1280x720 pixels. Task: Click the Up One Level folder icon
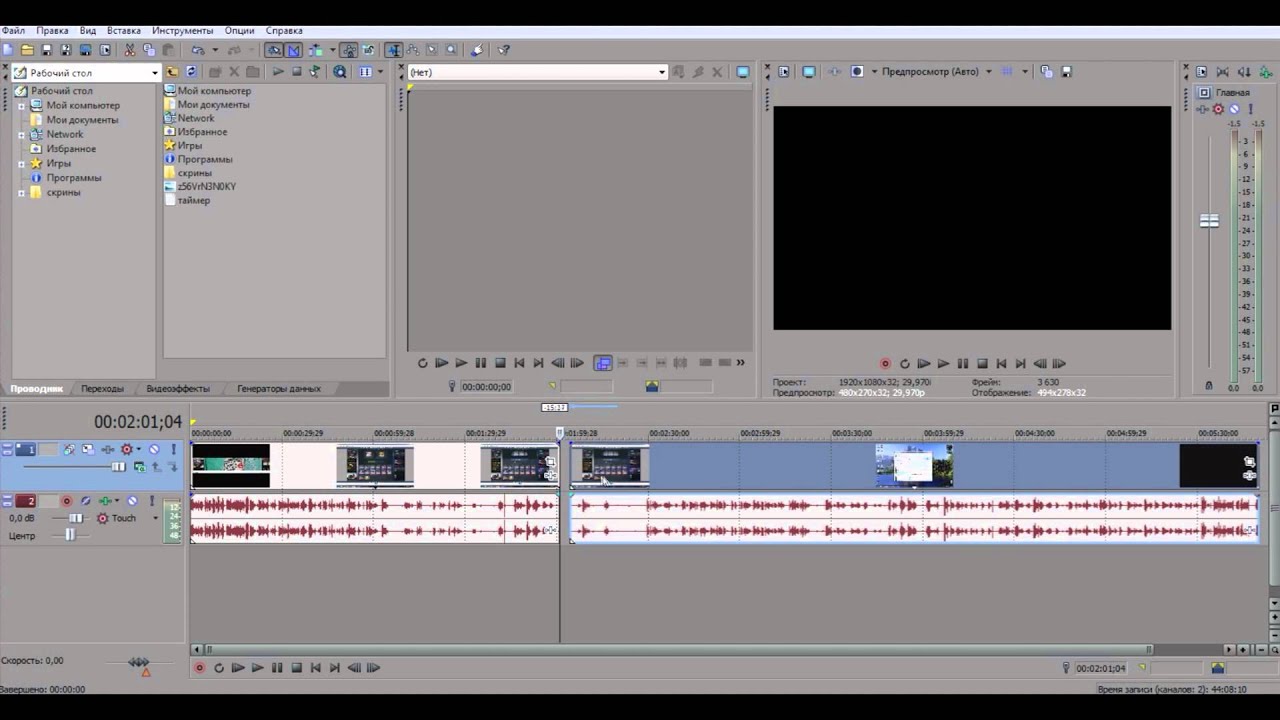coord(172,72)
